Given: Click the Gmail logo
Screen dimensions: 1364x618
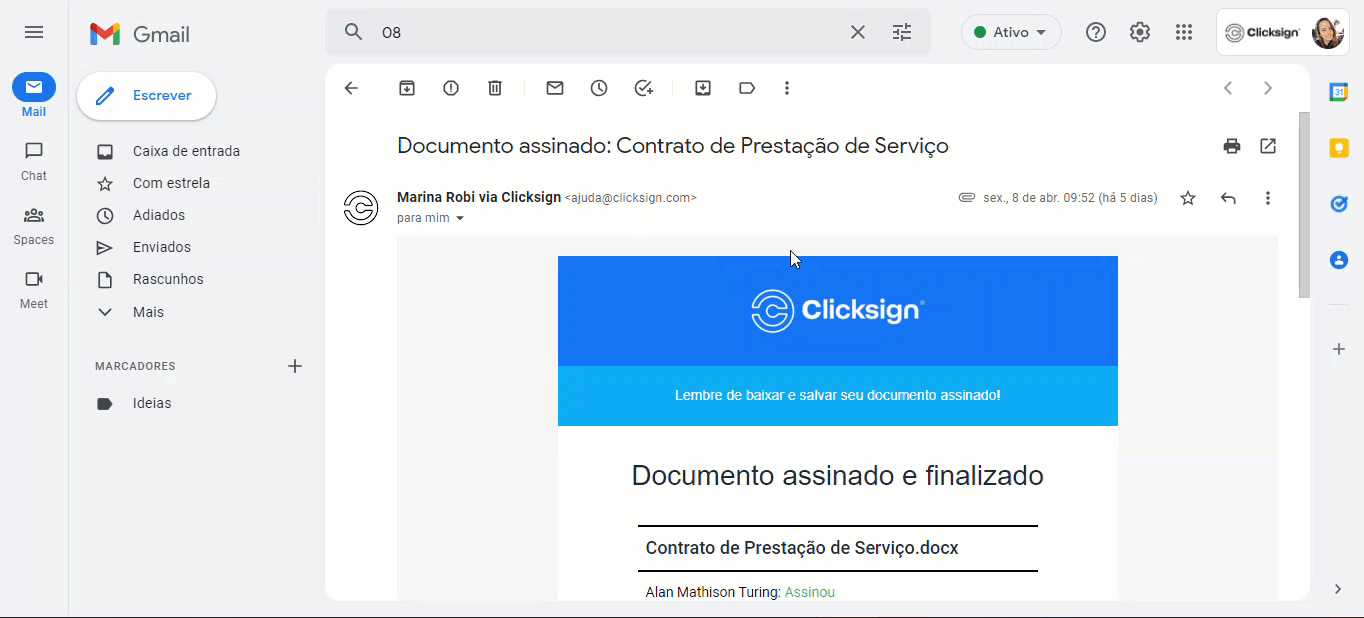Looking at the screenshot, I should click(x=140, y=34).
